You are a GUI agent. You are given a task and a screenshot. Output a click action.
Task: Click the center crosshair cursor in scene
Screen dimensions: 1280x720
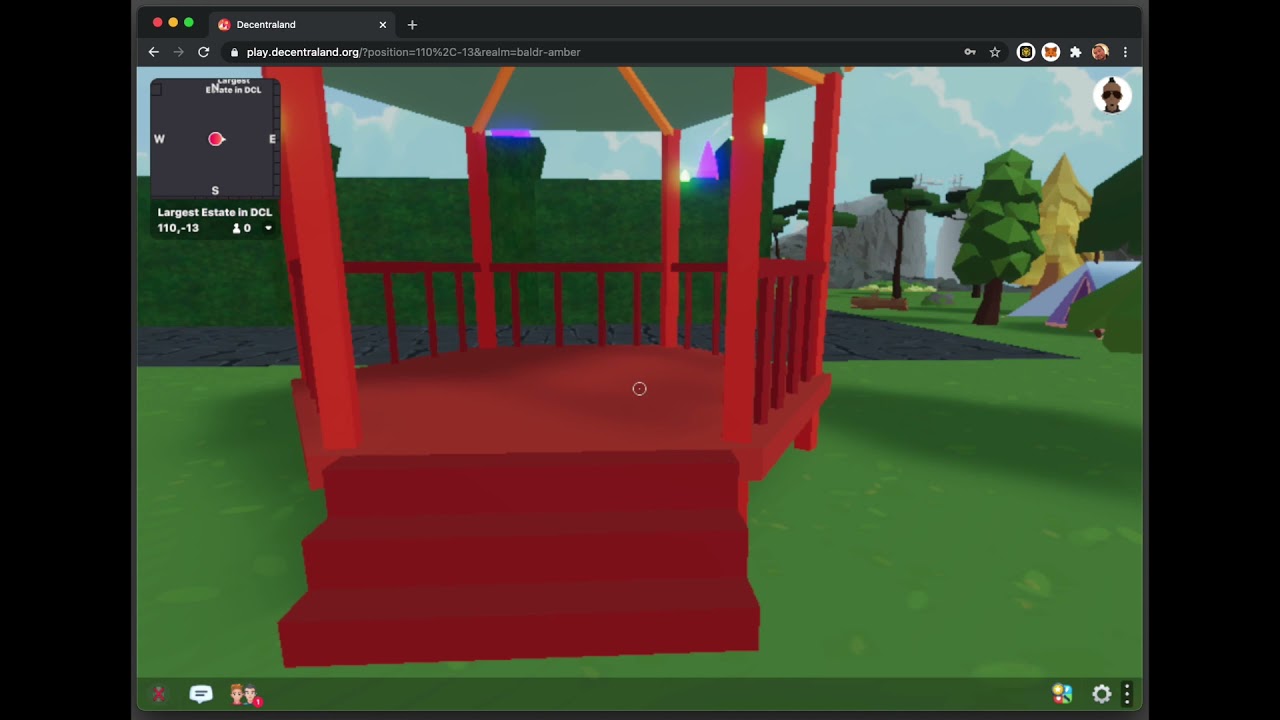[x=639, y=389]
